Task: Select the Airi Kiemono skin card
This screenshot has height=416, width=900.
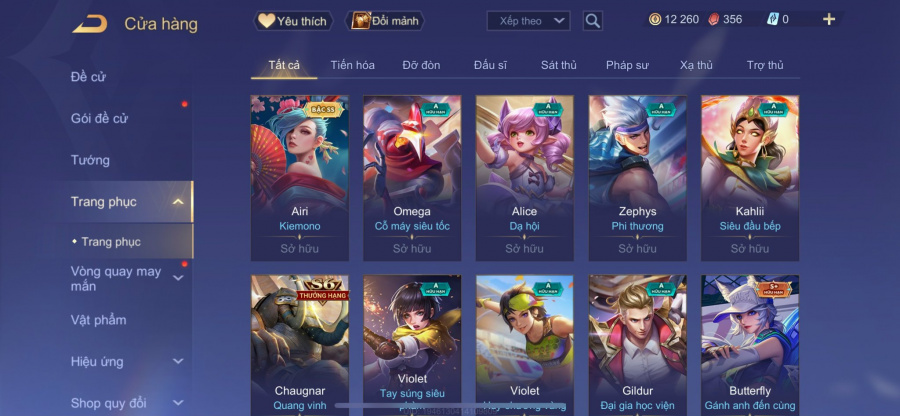Action: pos(300,178)
